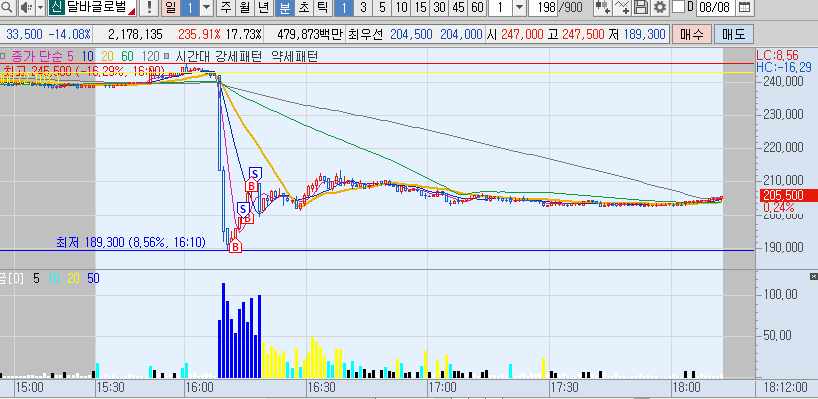
Task: Open the dropdown next to the speaker icon
Action: coord(40,7)
